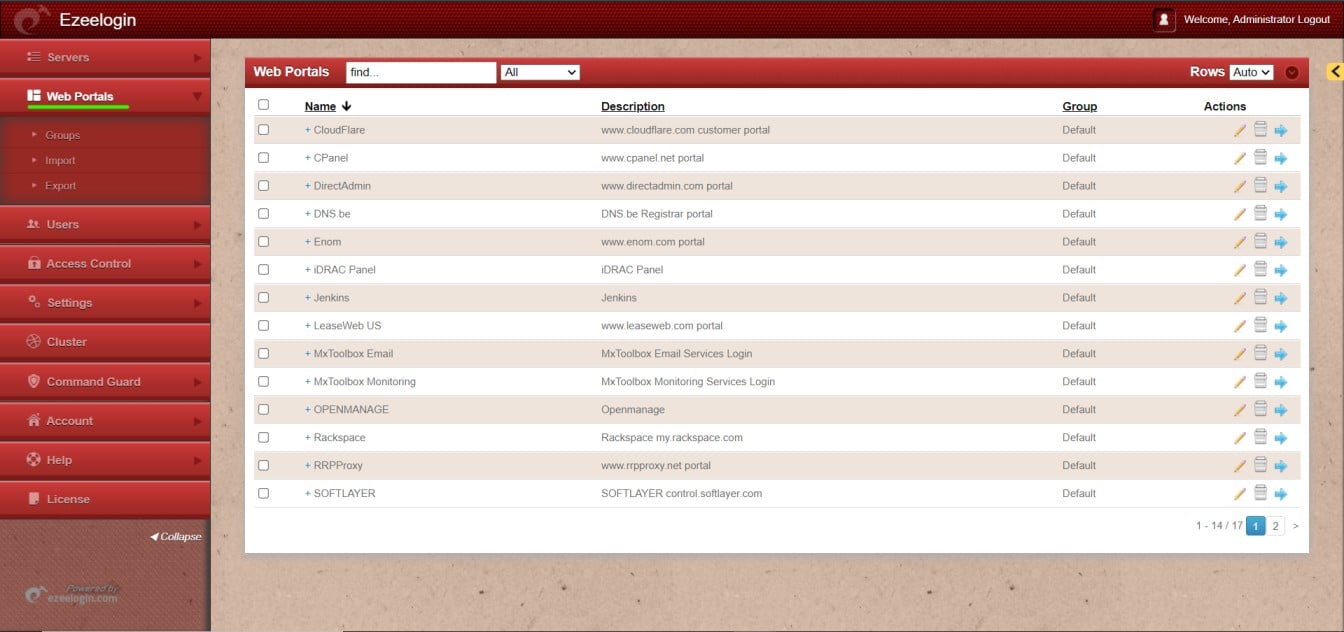This screenshot has width=1344, height=632.
Task: Delete the OPENMANAGE portal entry
Action: coord(1260,409)
